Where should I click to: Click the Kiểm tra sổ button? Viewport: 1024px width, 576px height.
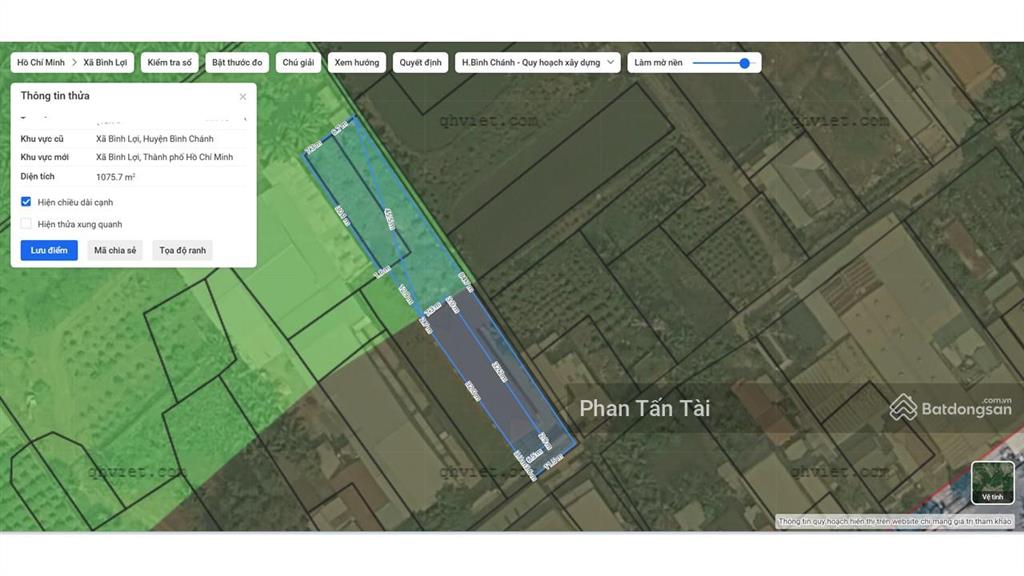[169, 62]
